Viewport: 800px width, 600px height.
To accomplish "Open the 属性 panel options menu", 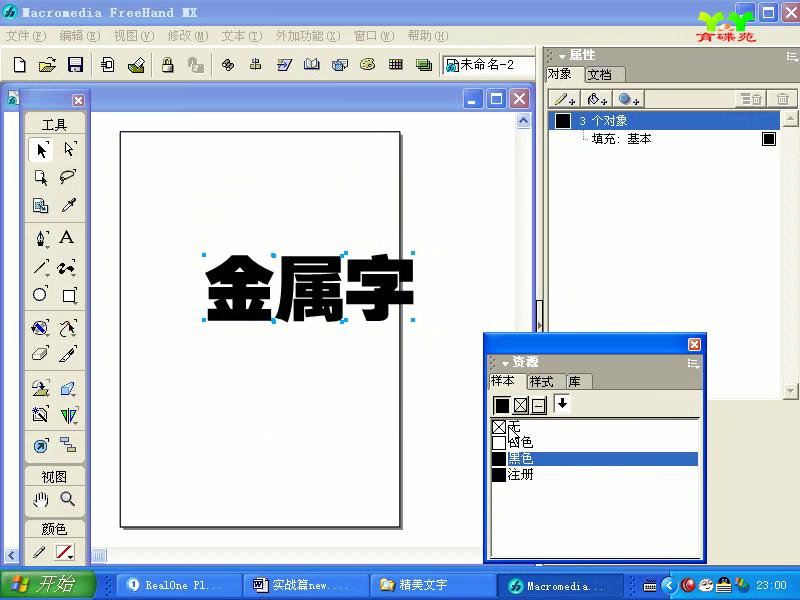I will [x=792, y=56].
